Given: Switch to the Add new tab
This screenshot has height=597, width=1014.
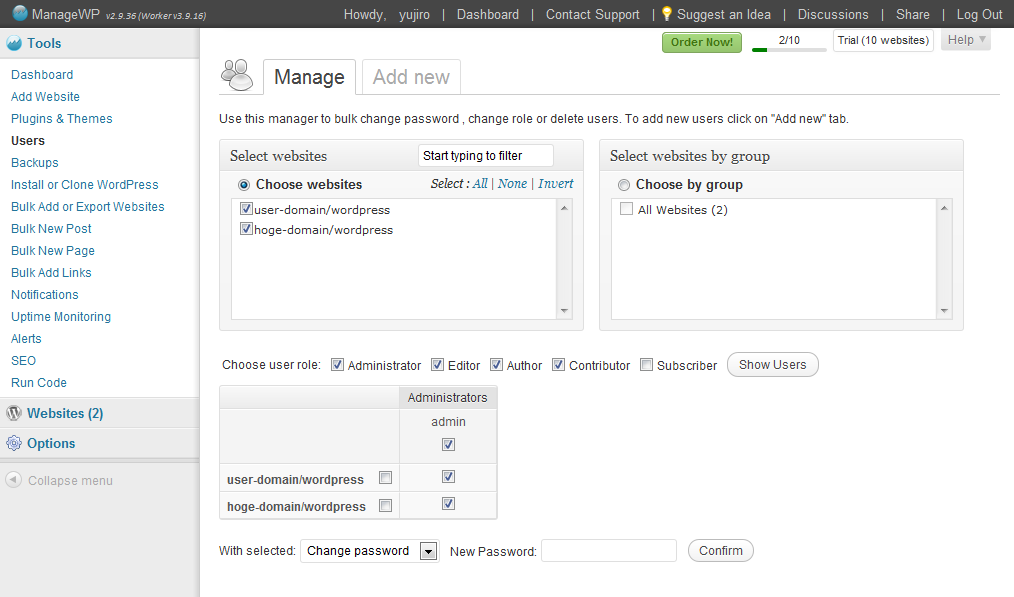Looking at the screenshot, I should click(411, 77).
